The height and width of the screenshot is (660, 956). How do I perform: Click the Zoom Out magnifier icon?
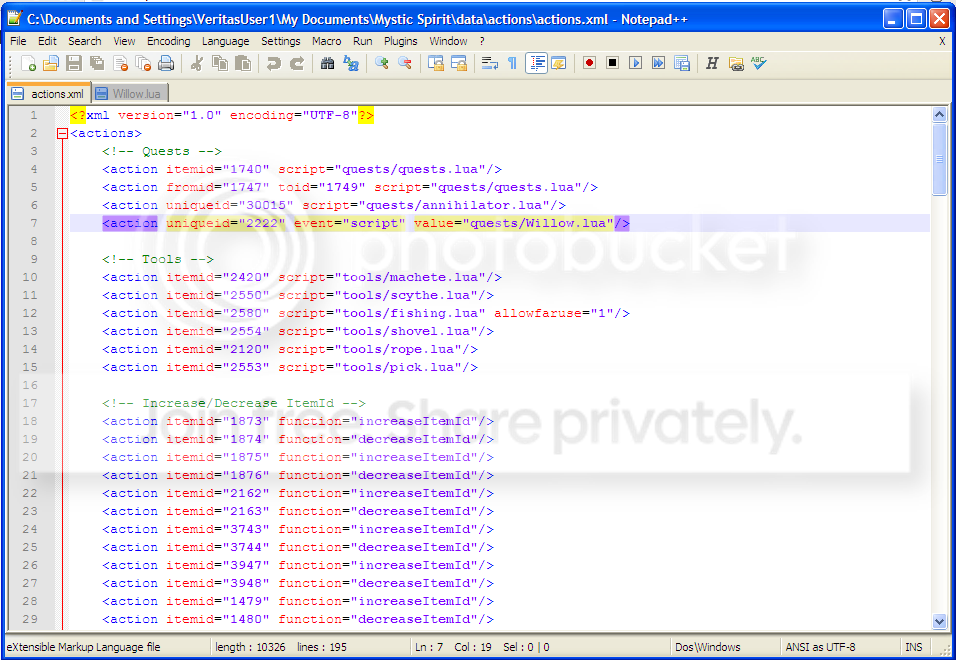[405, 63]
